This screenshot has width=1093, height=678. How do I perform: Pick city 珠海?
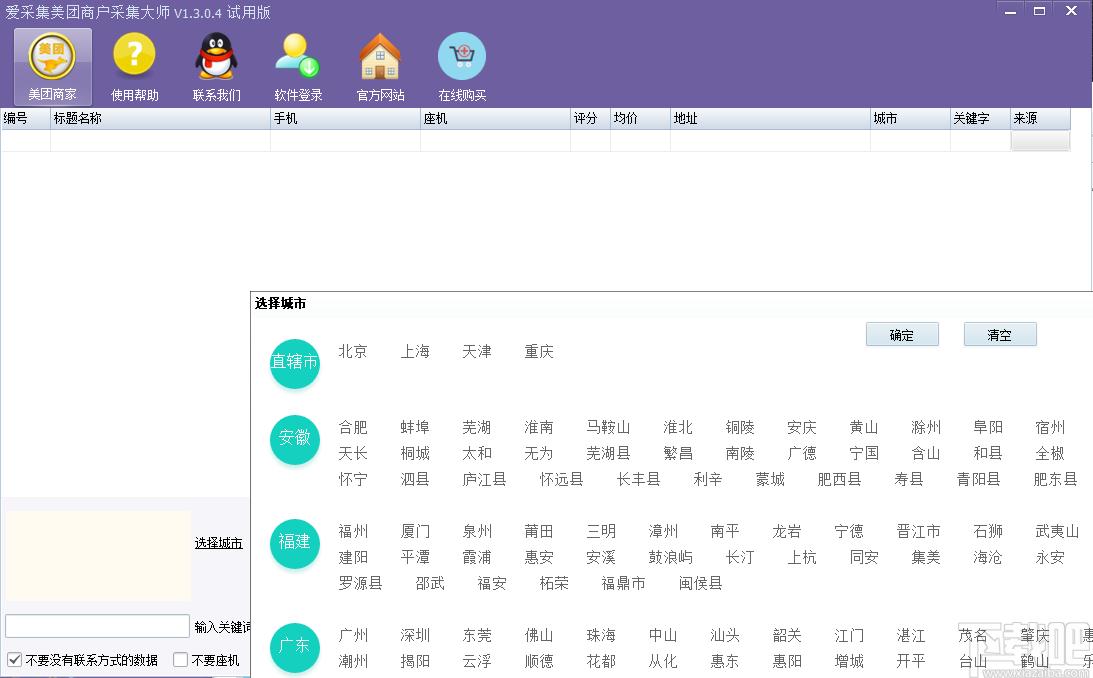click(601, 635)
